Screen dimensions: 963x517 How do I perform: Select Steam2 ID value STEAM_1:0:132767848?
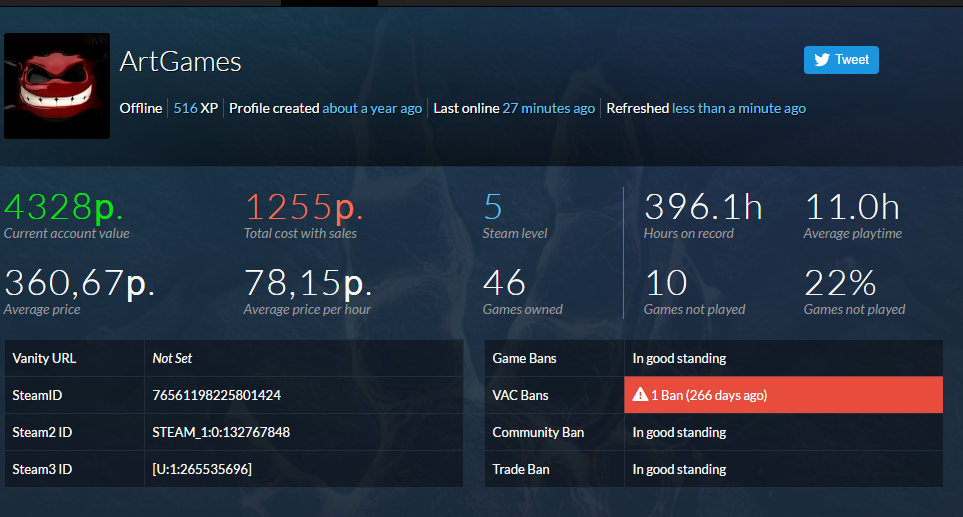pos(221,432)
